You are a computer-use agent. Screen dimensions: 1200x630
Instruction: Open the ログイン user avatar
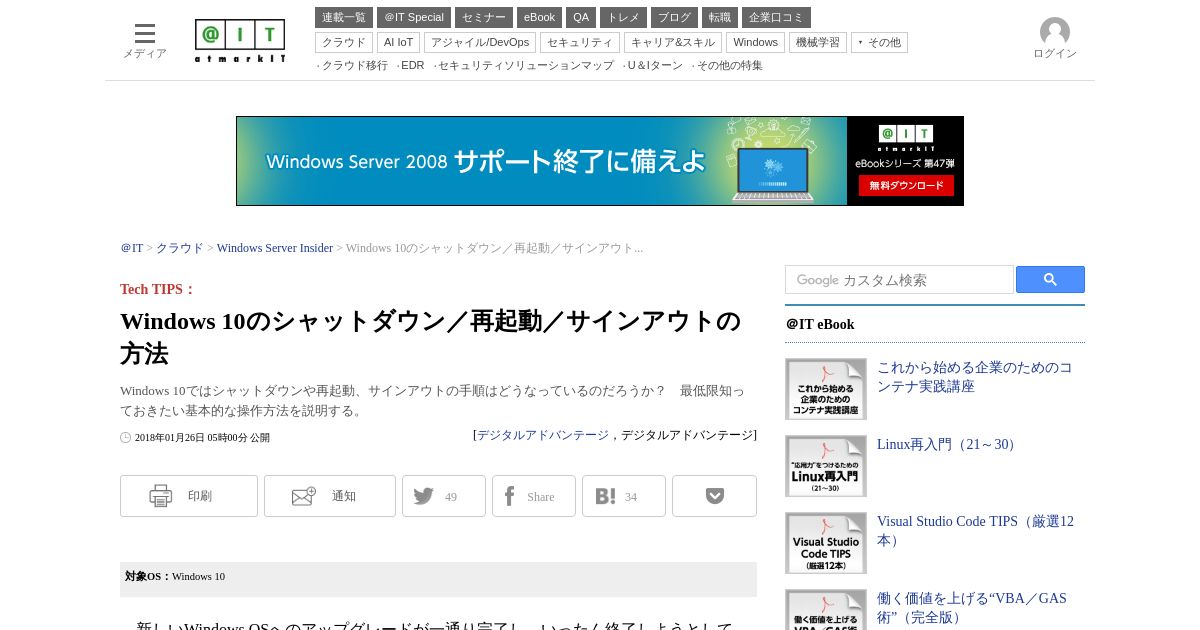point(1055,39)
